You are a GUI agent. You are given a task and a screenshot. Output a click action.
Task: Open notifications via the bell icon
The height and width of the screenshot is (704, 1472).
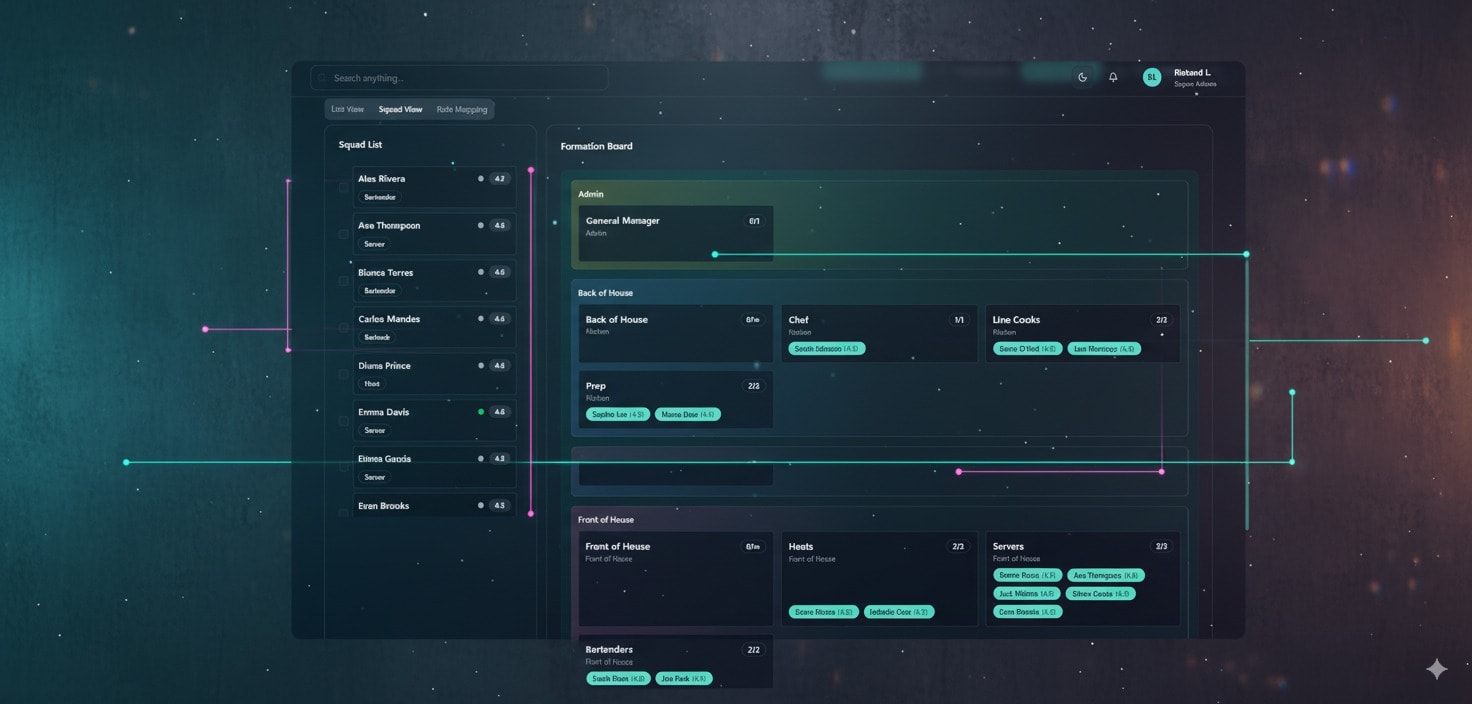pyautogui.click(x=1113, y=77)
